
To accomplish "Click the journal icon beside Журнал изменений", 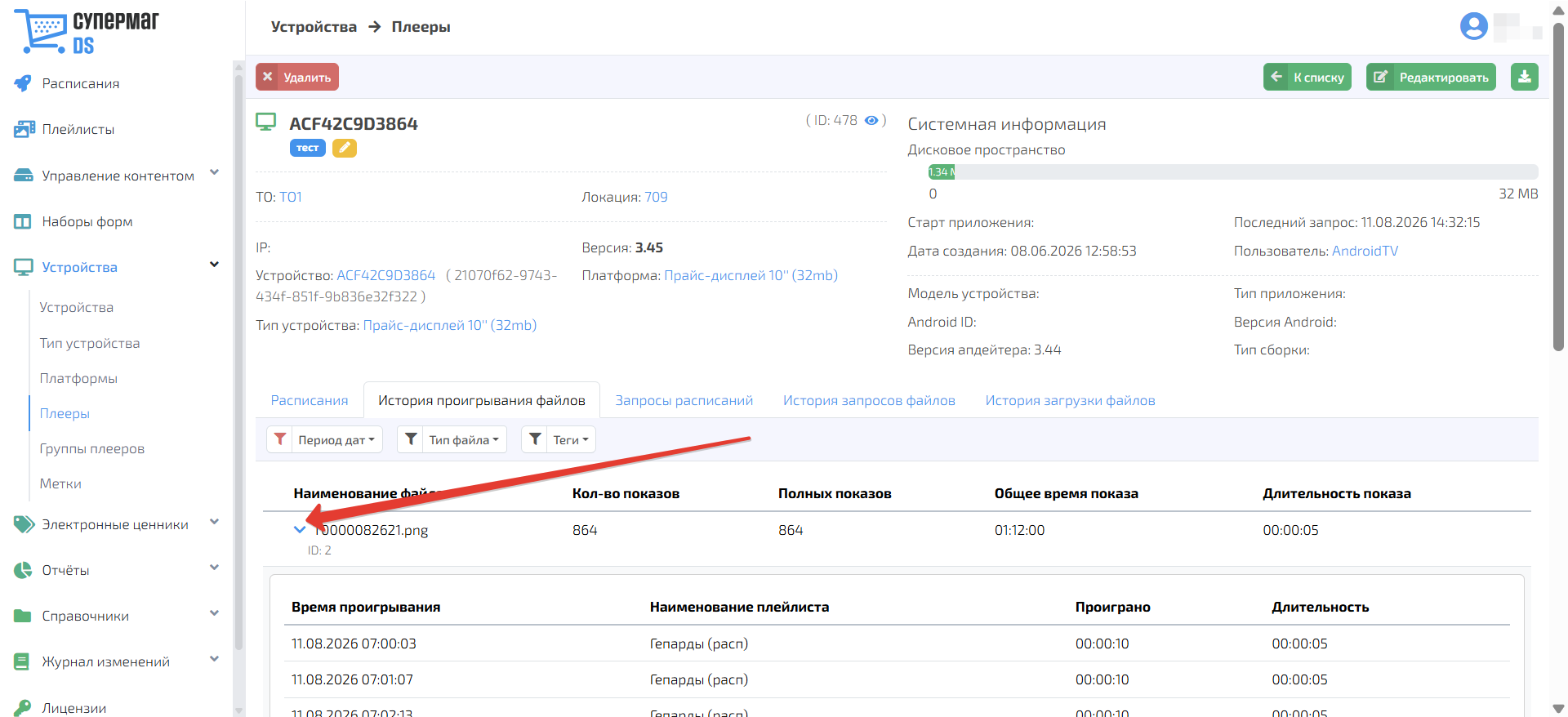I will click(22, 661).
